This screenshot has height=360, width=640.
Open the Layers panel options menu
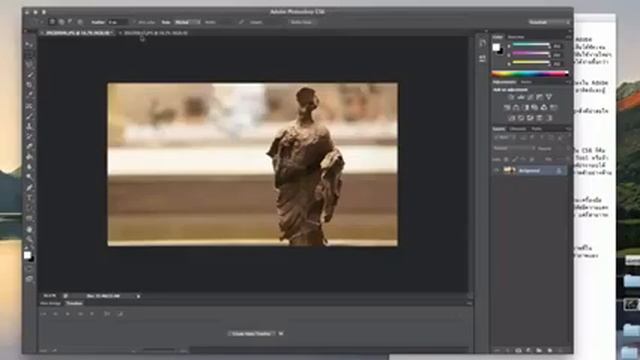click(568, 129)
